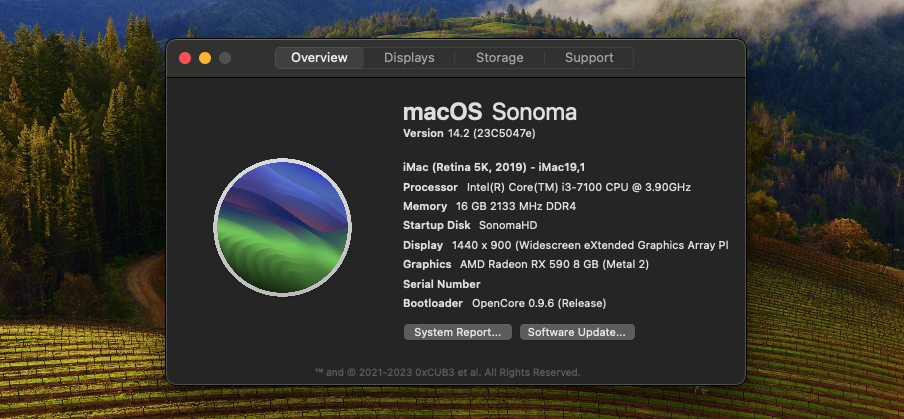Click the Serial Number label
This screenshot has width=904, height=419.
(441, 284)
